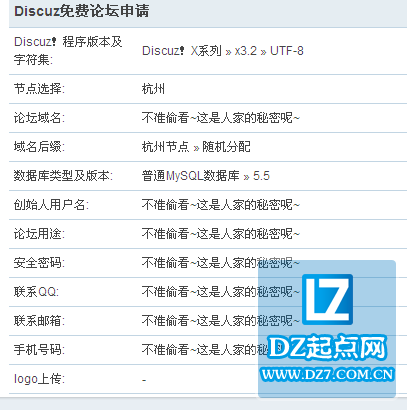Click the 随机分配 suffix value
The width and height of the screenshot is (407, 410).
click(226, 147)
